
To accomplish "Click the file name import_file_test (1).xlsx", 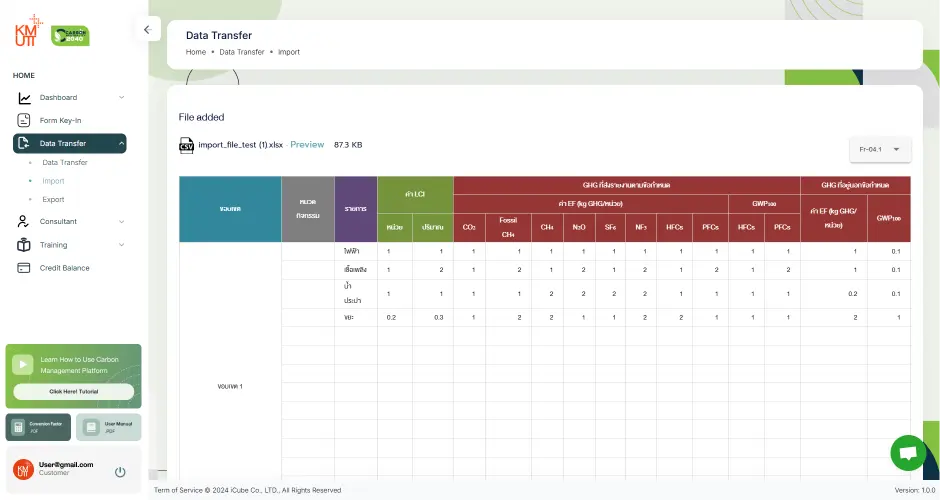I will coord(240,145).
